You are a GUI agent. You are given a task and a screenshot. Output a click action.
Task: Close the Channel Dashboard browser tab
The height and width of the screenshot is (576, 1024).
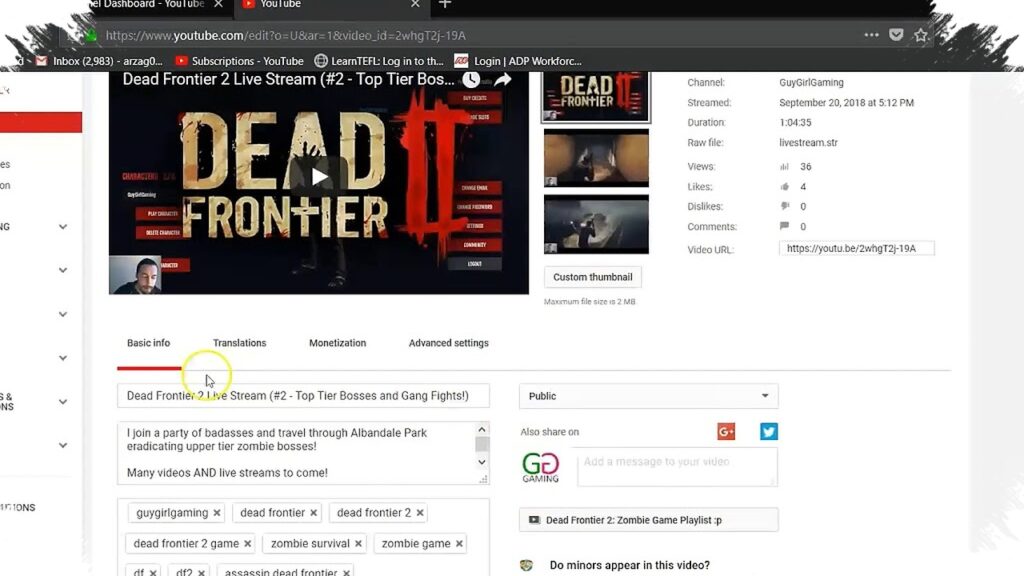point(218,4)
